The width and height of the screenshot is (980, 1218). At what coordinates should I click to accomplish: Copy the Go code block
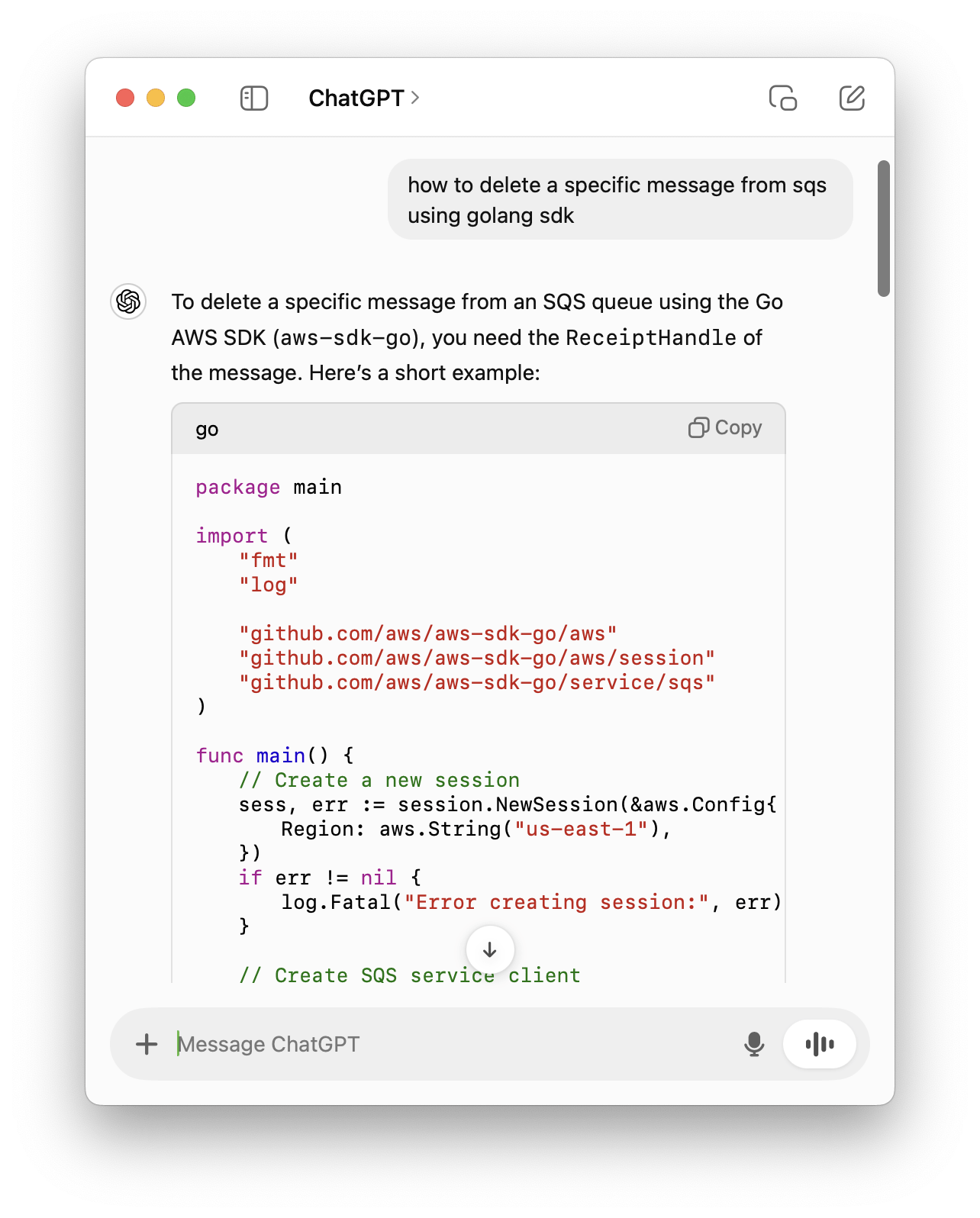coord(725,428)
